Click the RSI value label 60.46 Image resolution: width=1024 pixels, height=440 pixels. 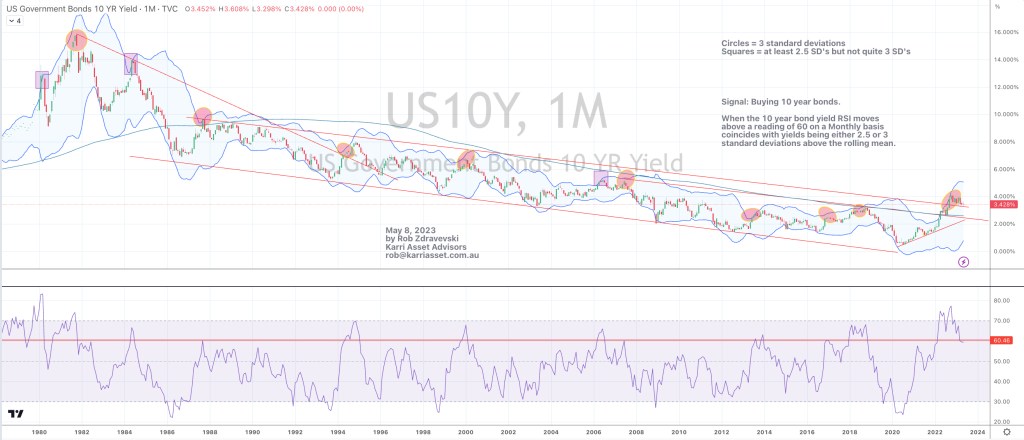click(1001, 341)
